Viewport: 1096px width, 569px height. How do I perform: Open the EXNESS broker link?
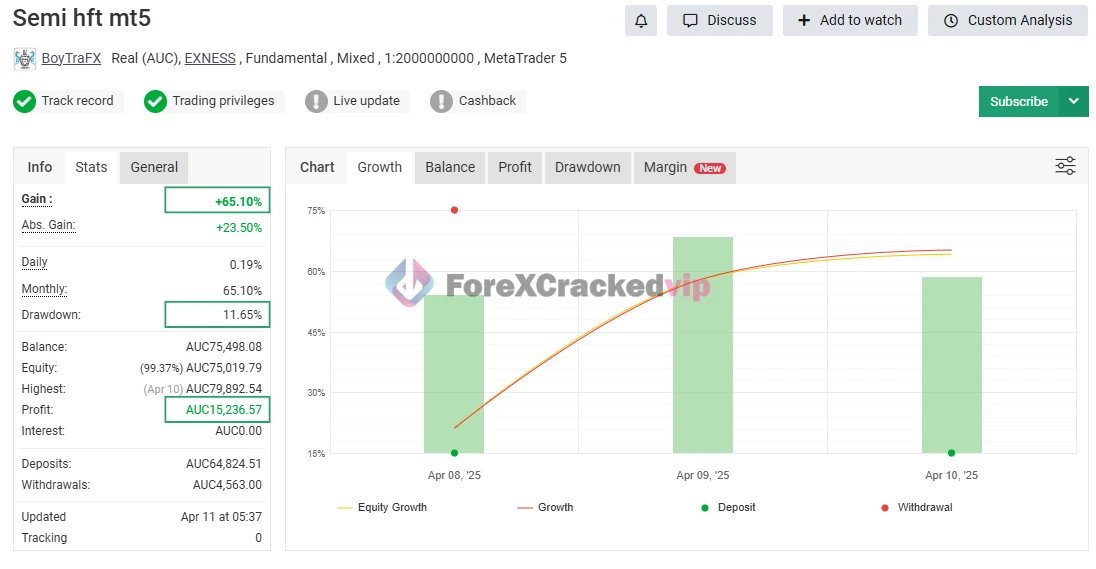[x=210, y=59]
